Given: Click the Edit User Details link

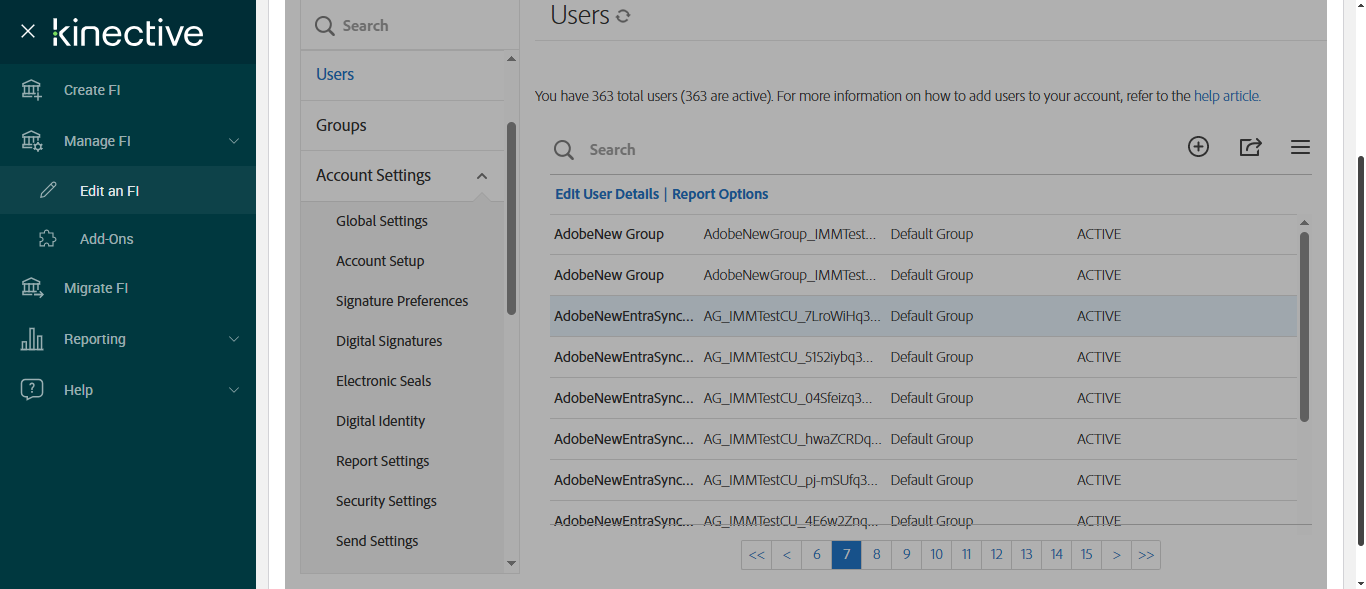Looking at the screenshot, I should [607, 194].
